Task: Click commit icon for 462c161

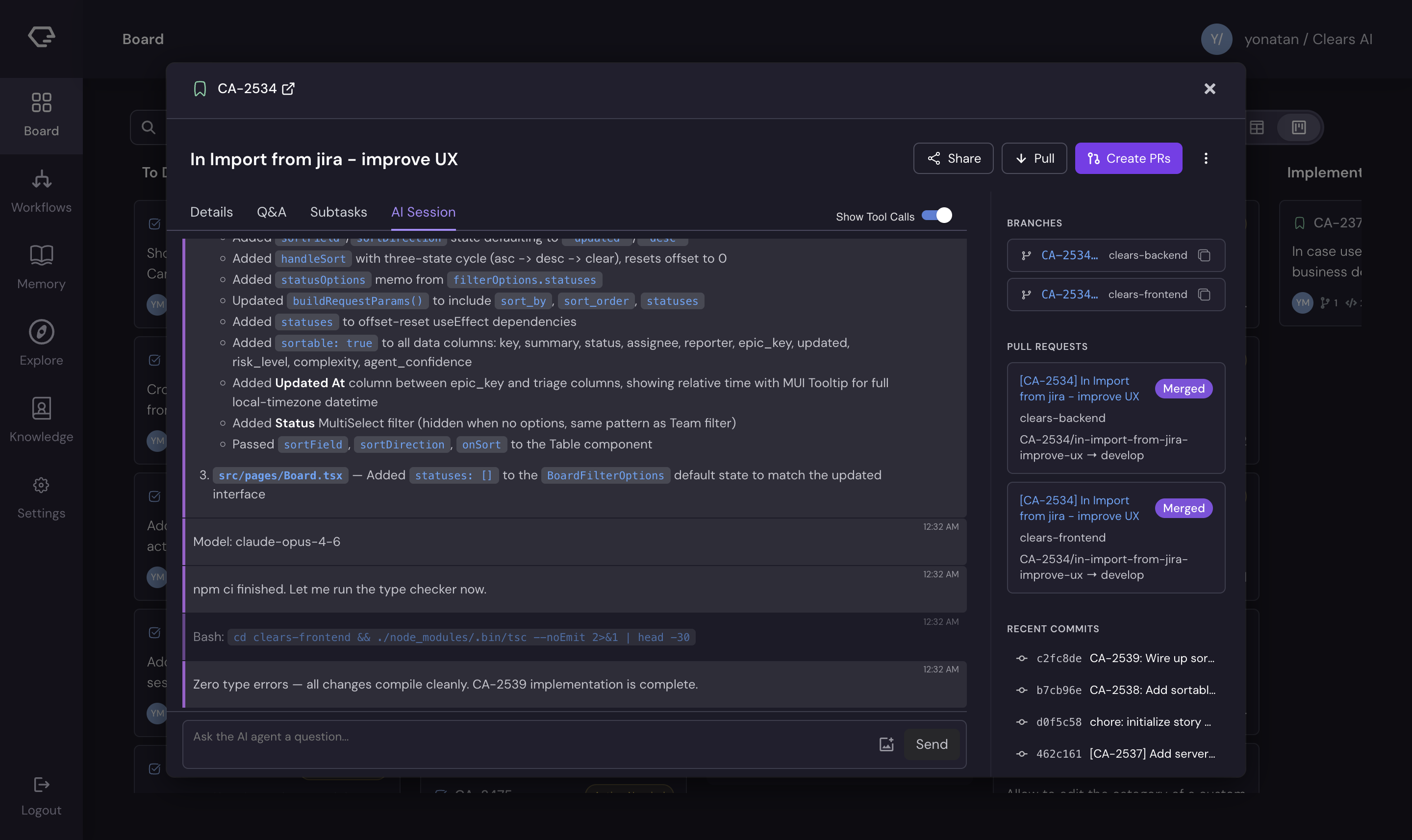Action: tap(1022, 753)
